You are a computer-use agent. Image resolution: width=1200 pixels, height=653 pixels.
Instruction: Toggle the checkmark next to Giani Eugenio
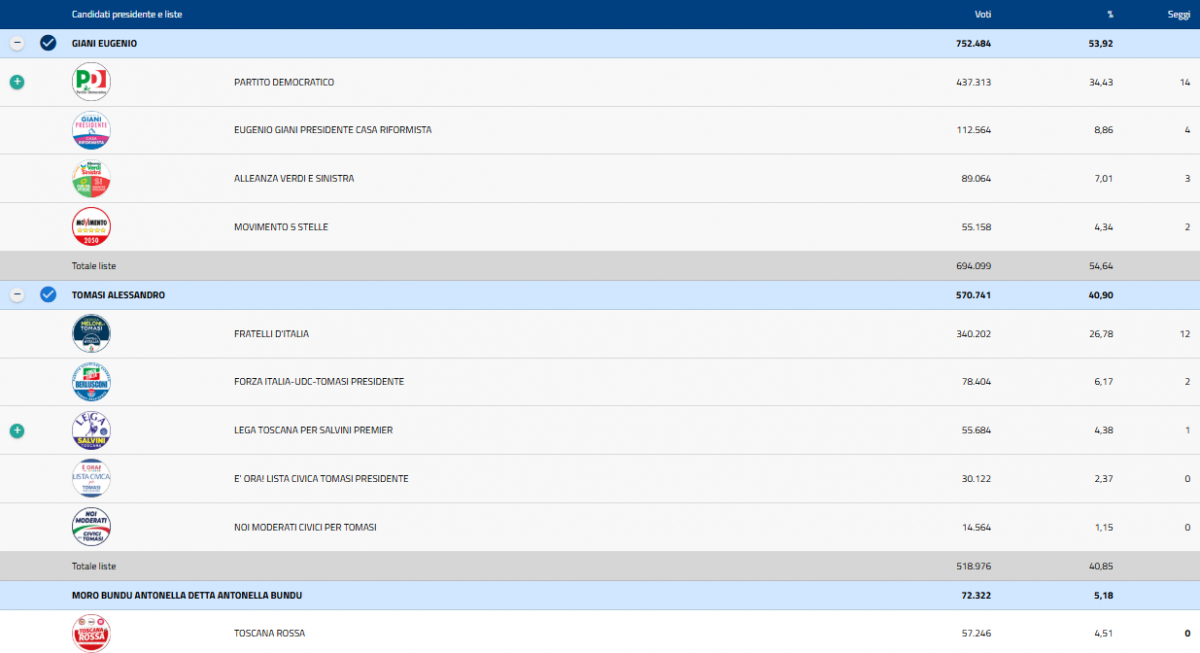click(x=48, y=43)
